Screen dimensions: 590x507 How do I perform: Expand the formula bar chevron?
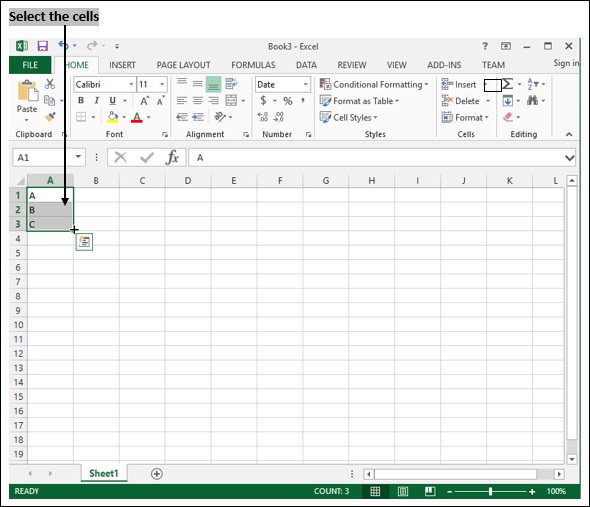click(x=570, y=158)
